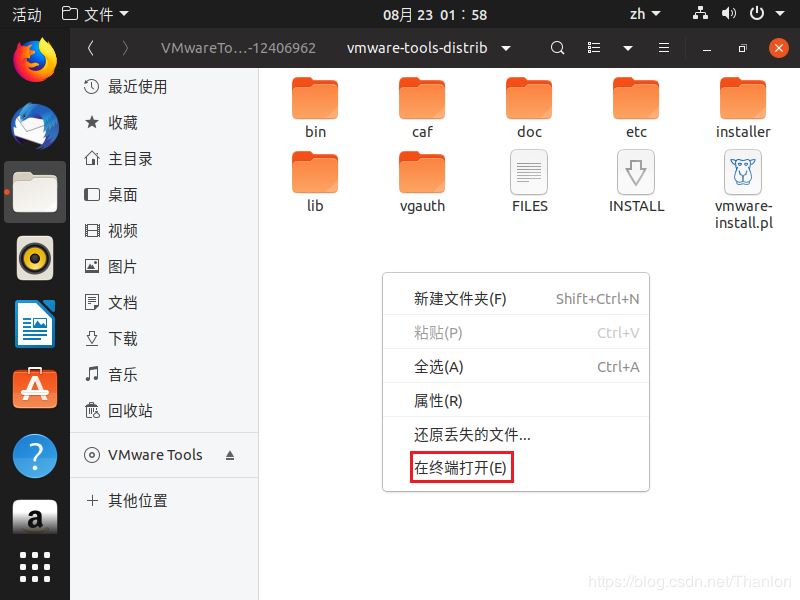800x600 pixels.
Task: Eject the VMware Tools disc
Action: pos(230,455)
